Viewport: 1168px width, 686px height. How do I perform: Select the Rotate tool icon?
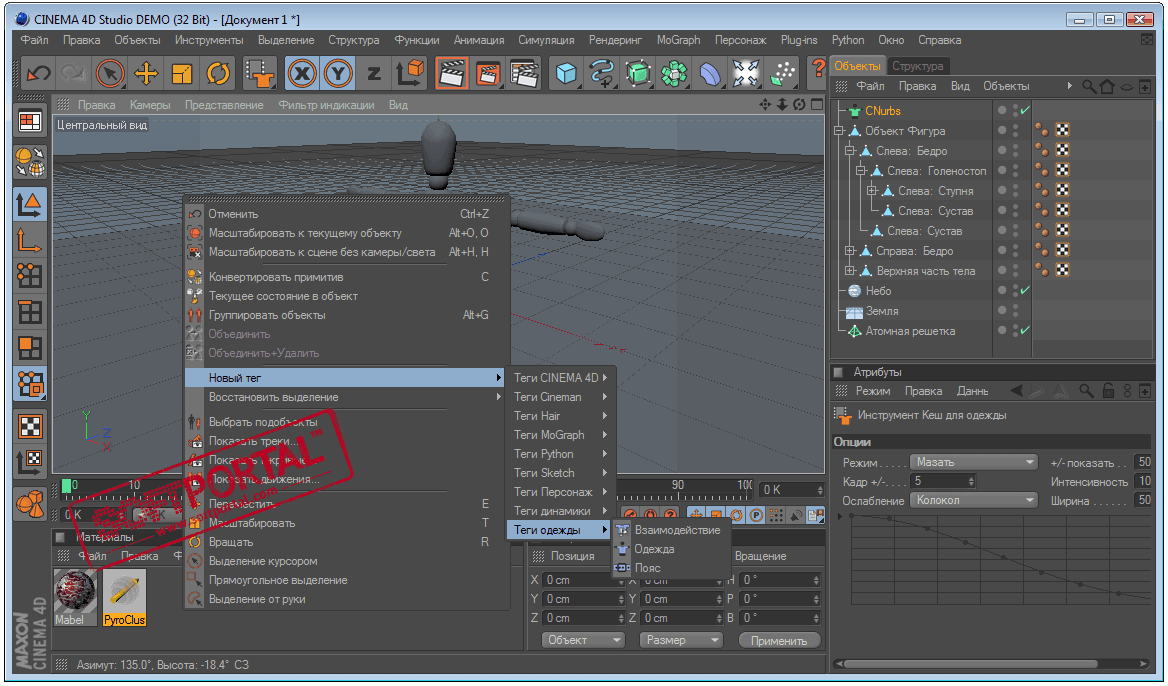(x=218, y=73)
